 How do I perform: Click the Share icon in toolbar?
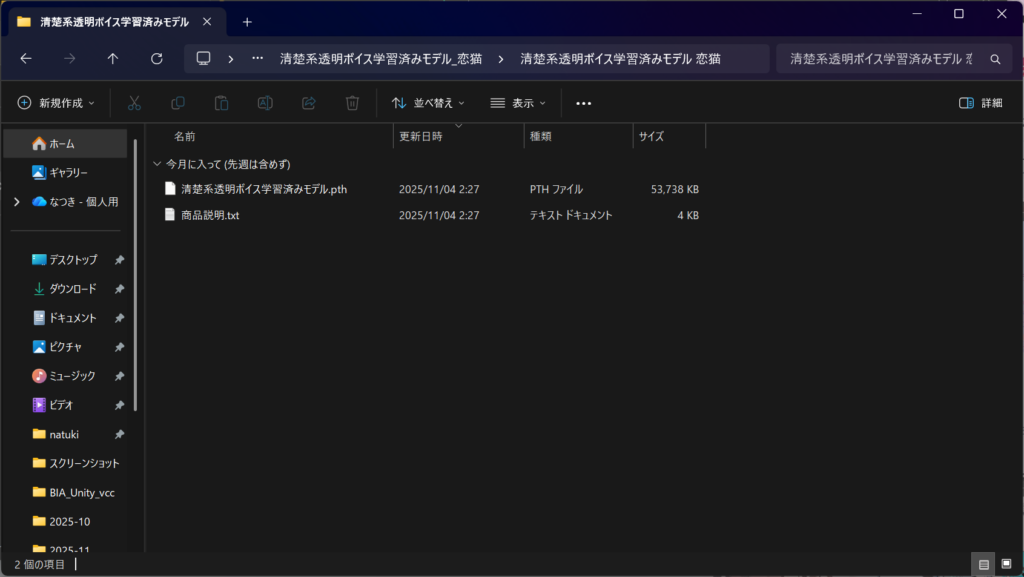[x=309, y=103]
